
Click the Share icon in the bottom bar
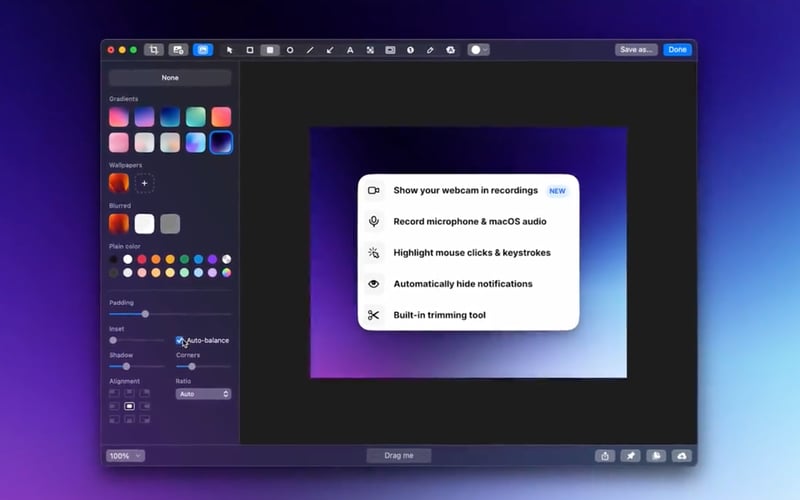point(605,456)
